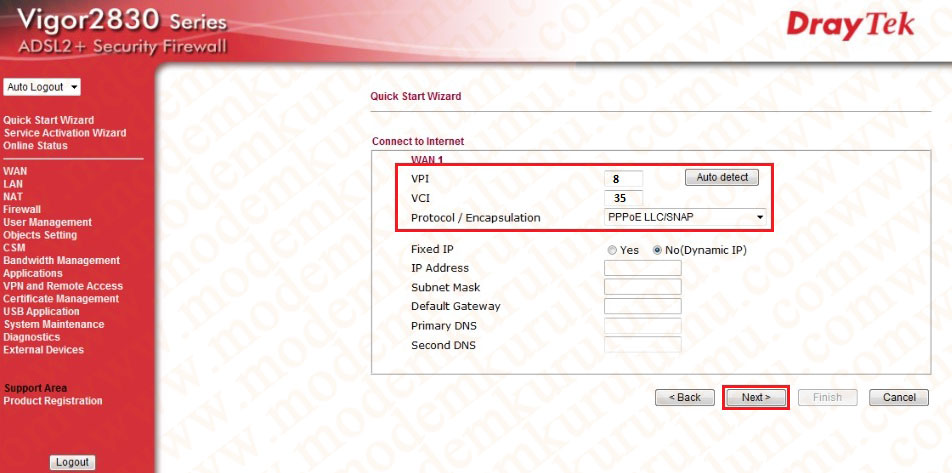The height and width of the screenshot is (473, 952).
Task: Open VPN and Remote Access menu
Action: pyautogui.click(x=63, y=286)
